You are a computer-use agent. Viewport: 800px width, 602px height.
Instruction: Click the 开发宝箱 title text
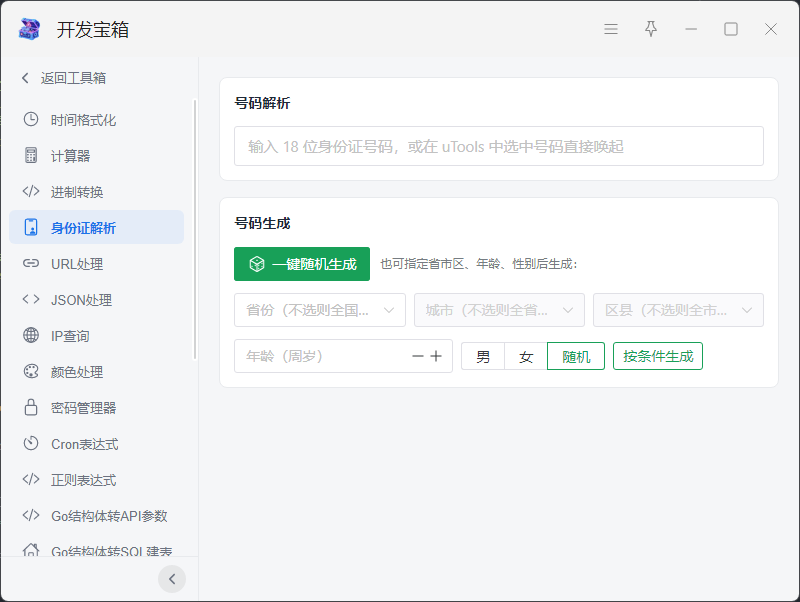92,30
